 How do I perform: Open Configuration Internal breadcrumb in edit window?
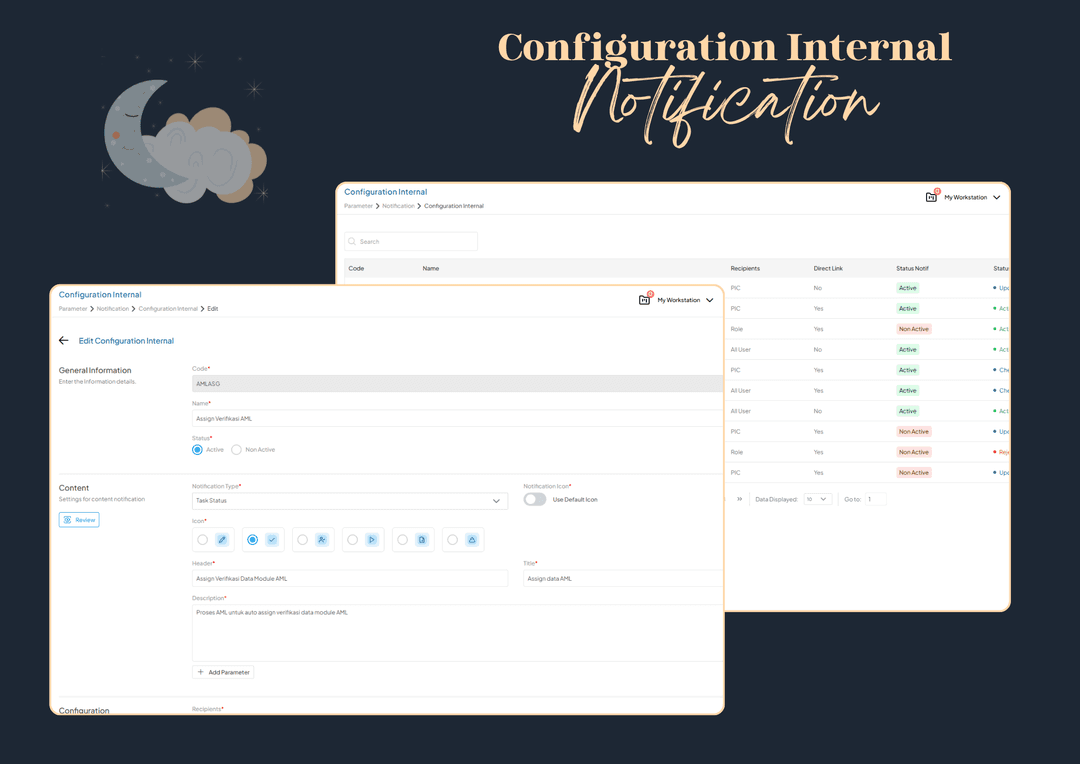(x=168, y=309)
